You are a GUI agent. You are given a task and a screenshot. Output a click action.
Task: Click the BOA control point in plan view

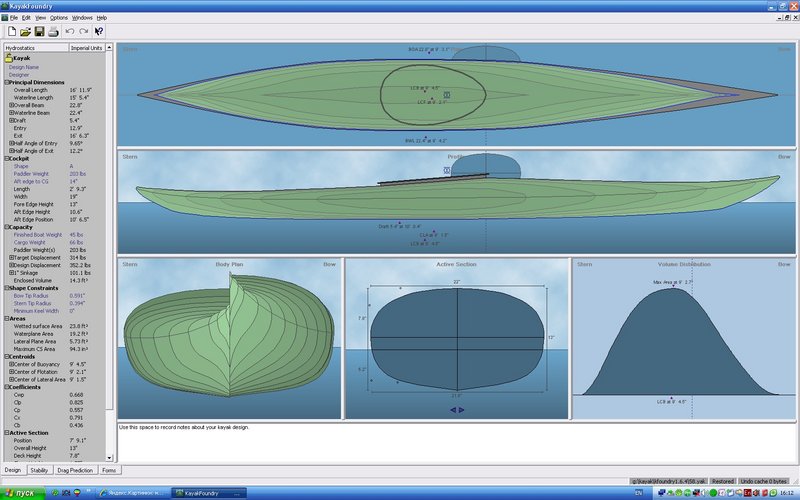[429, 53]
